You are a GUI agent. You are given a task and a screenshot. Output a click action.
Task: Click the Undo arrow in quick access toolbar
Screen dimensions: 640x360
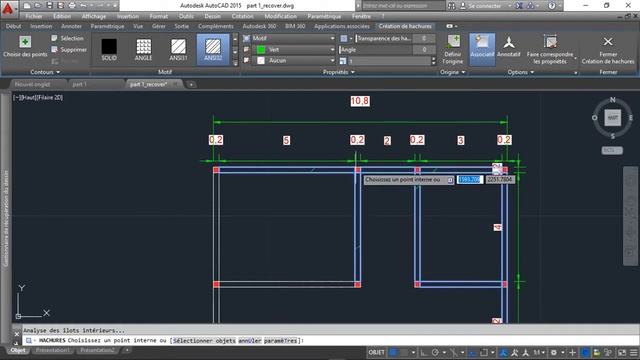(x=83, y=6)
